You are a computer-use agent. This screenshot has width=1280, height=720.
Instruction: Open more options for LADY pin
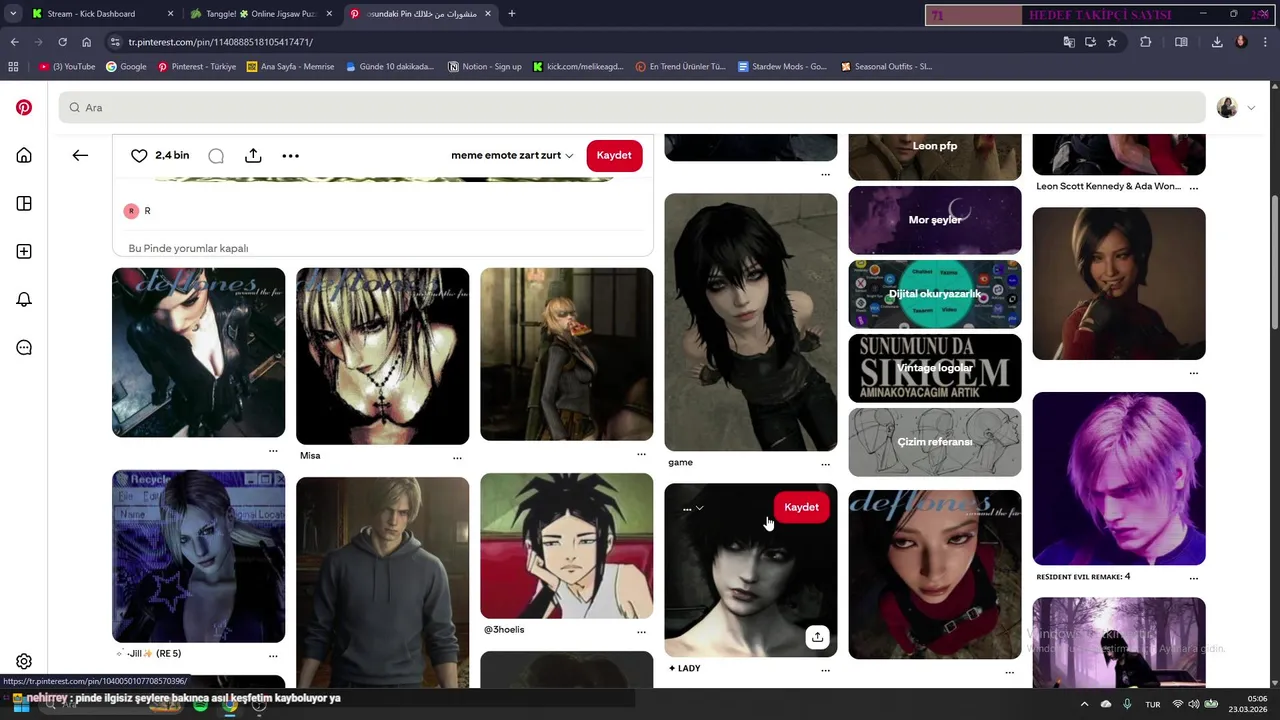pyautogui.click(x=825, y=670)
